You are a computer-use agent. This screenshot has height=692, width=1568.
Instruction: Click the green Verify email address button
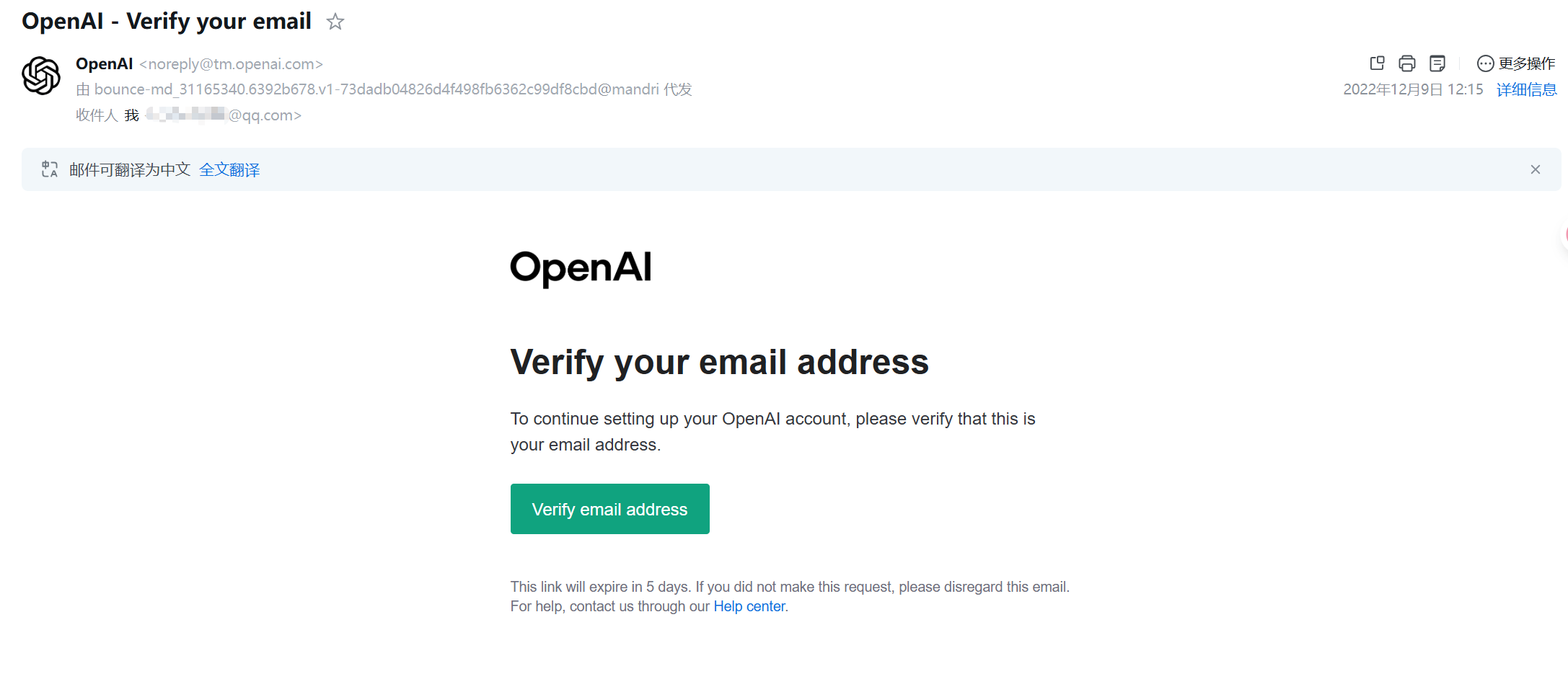pyautogui.click(x=609, y=509)
